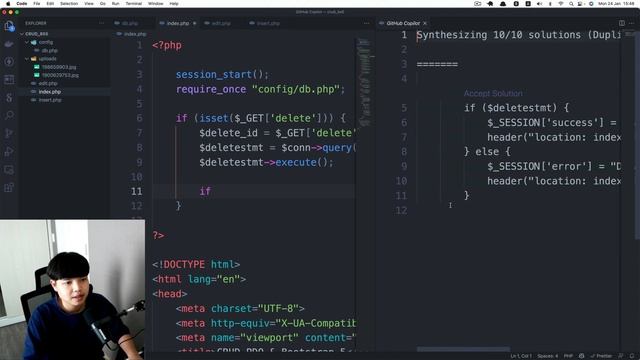Switch to the db.php editor tab
This screenshot has height=360, width=640.
(x=130, y=23)
